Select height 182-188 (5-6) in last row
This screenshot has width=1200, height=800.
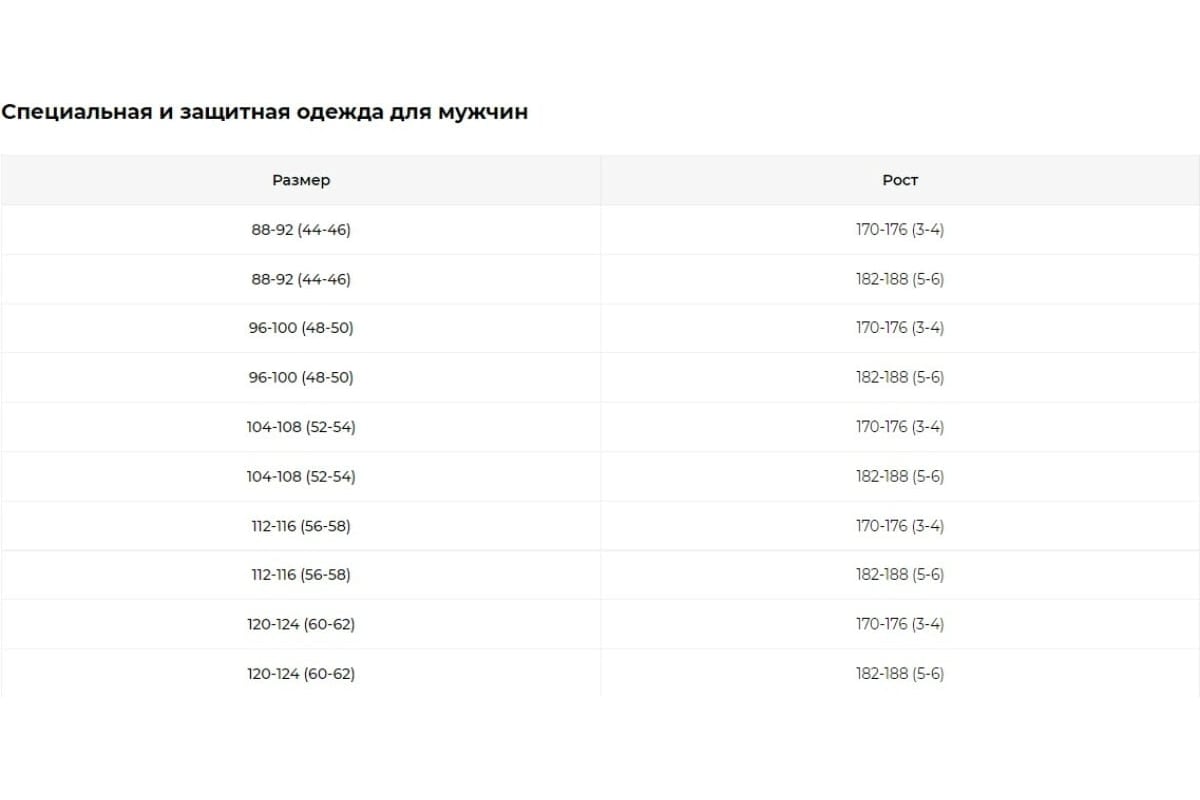(x=900, y=673)
